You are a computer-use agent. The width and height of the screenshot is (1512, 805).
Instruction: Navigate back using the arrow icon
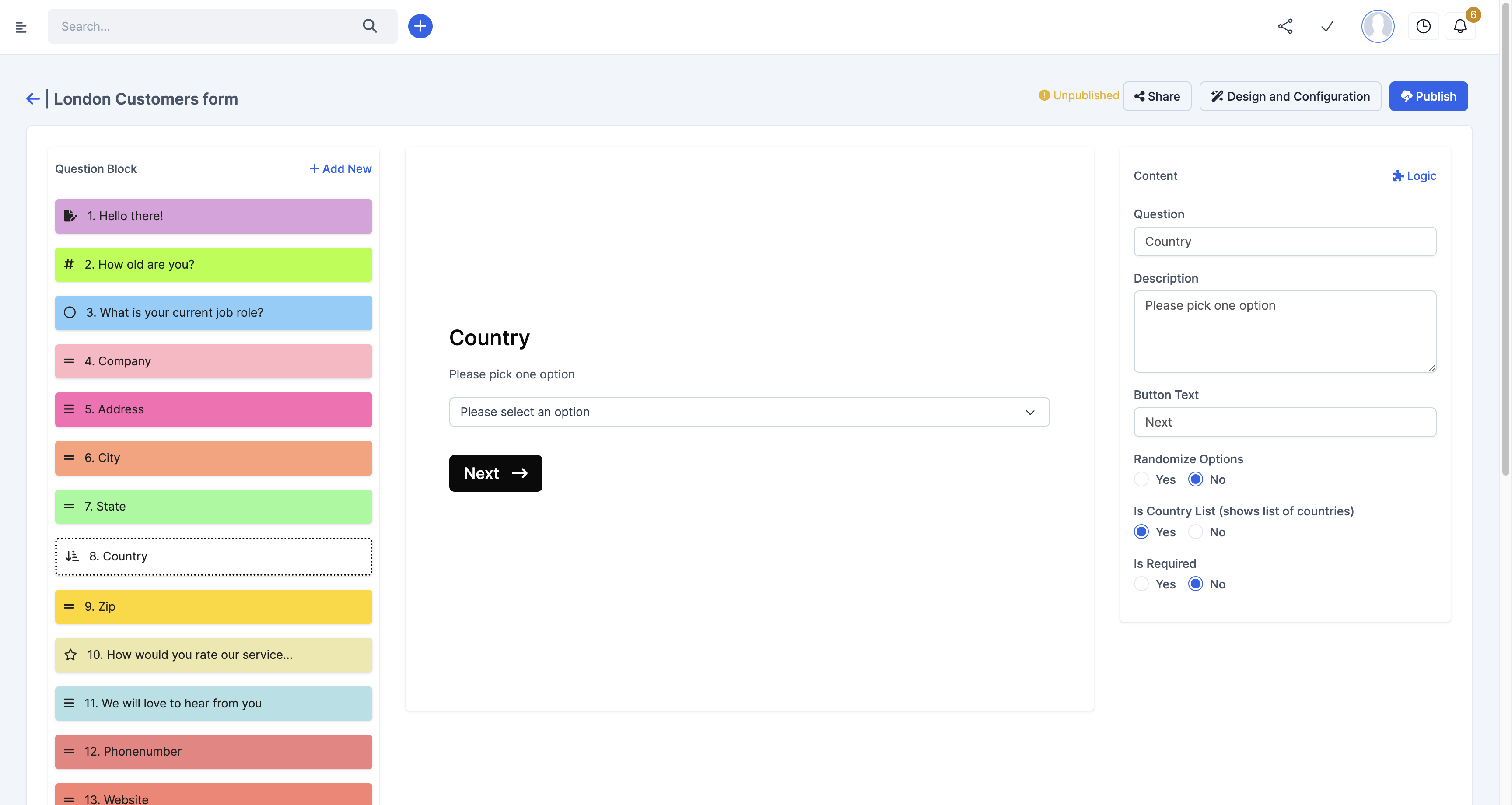coord(32,98)
